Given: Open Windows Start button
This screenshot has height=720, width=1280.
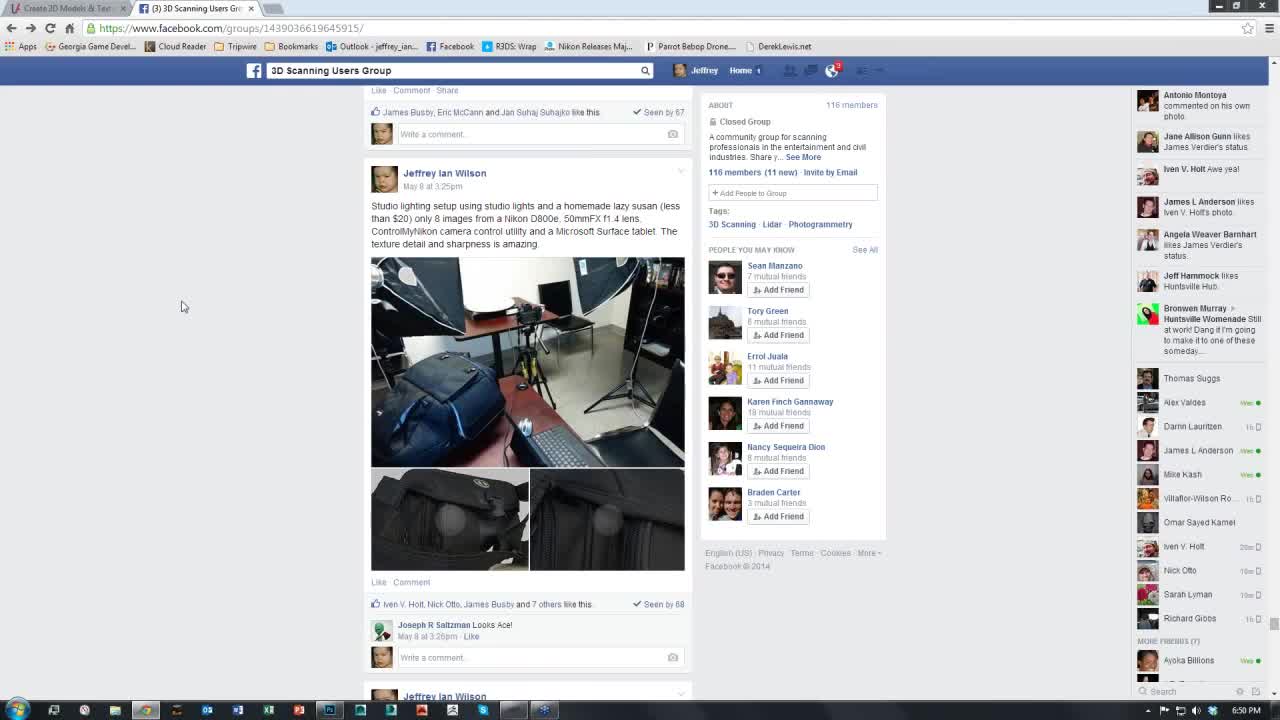Looking at the screenshot, I should (16, 710).
